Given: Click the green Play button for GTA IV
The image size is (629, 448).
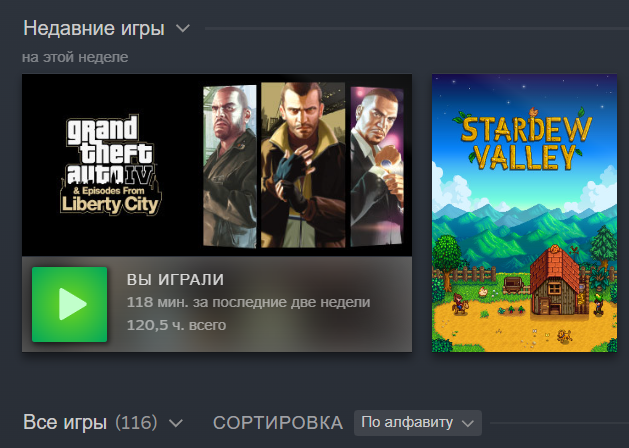Looking at the screenshot, I should (69, 304).
